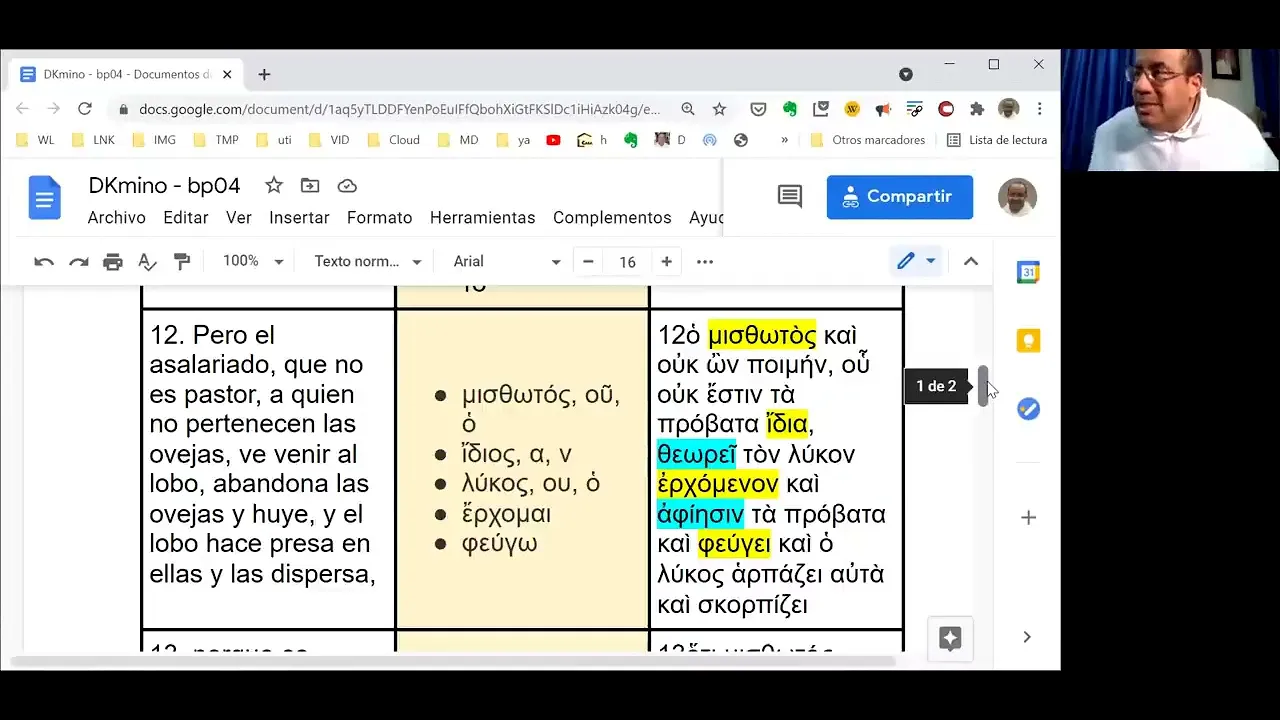Click the bullet item φεύγω
The width and height of the screenshot is (1280, 720).
pos(499,543)
